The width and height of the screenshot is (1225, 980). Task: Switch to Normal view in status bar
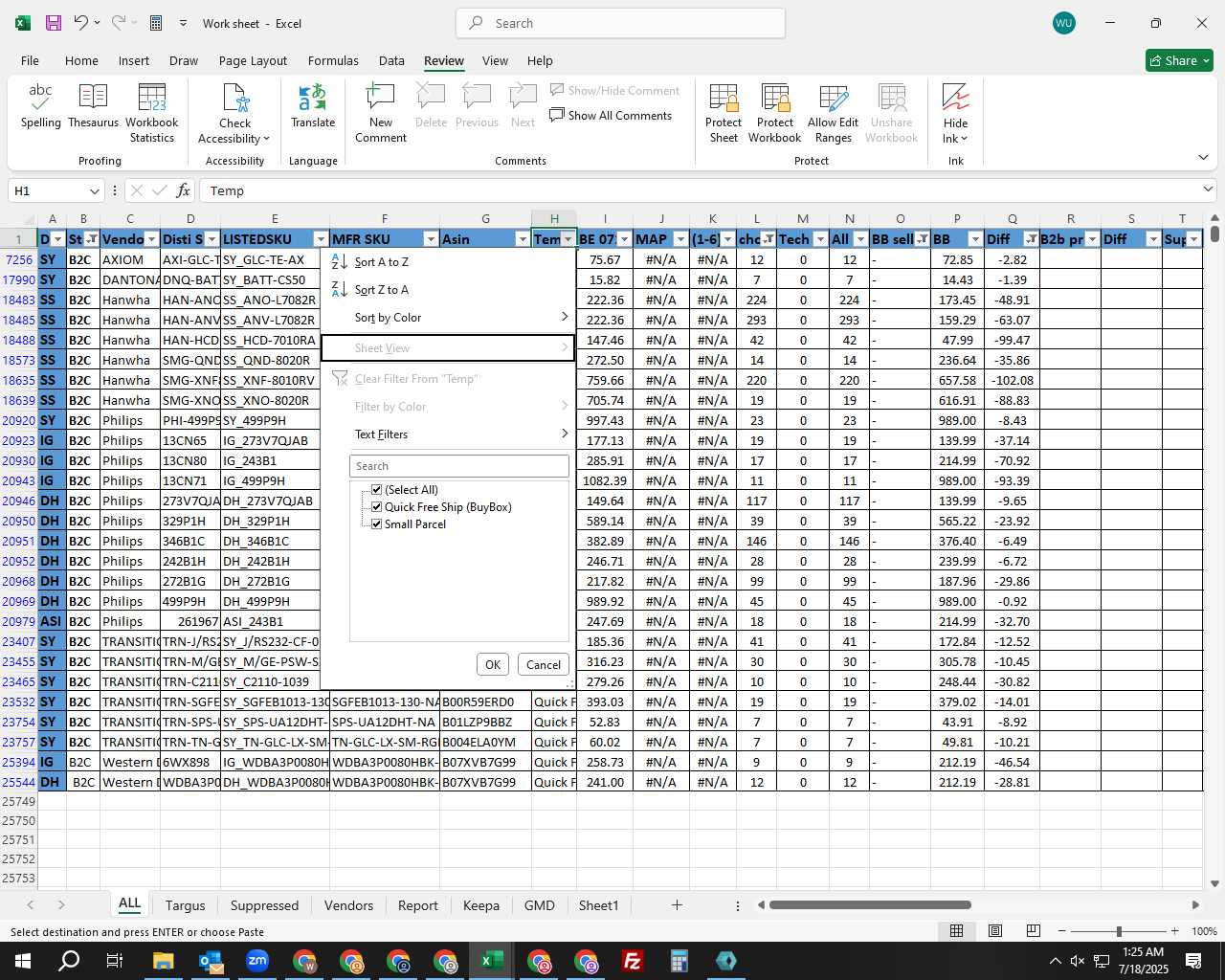(956, 931)
